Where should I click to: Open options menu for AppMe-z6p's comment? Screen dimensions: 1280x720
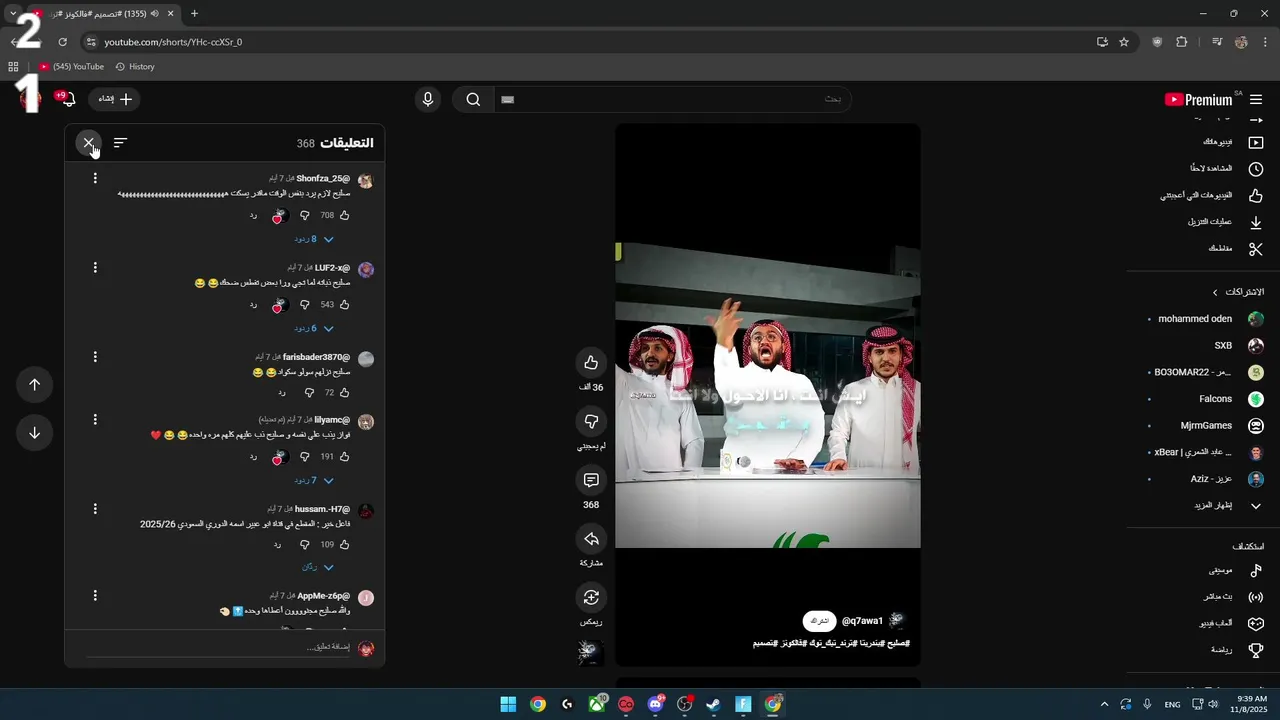(x=95, y=595)
